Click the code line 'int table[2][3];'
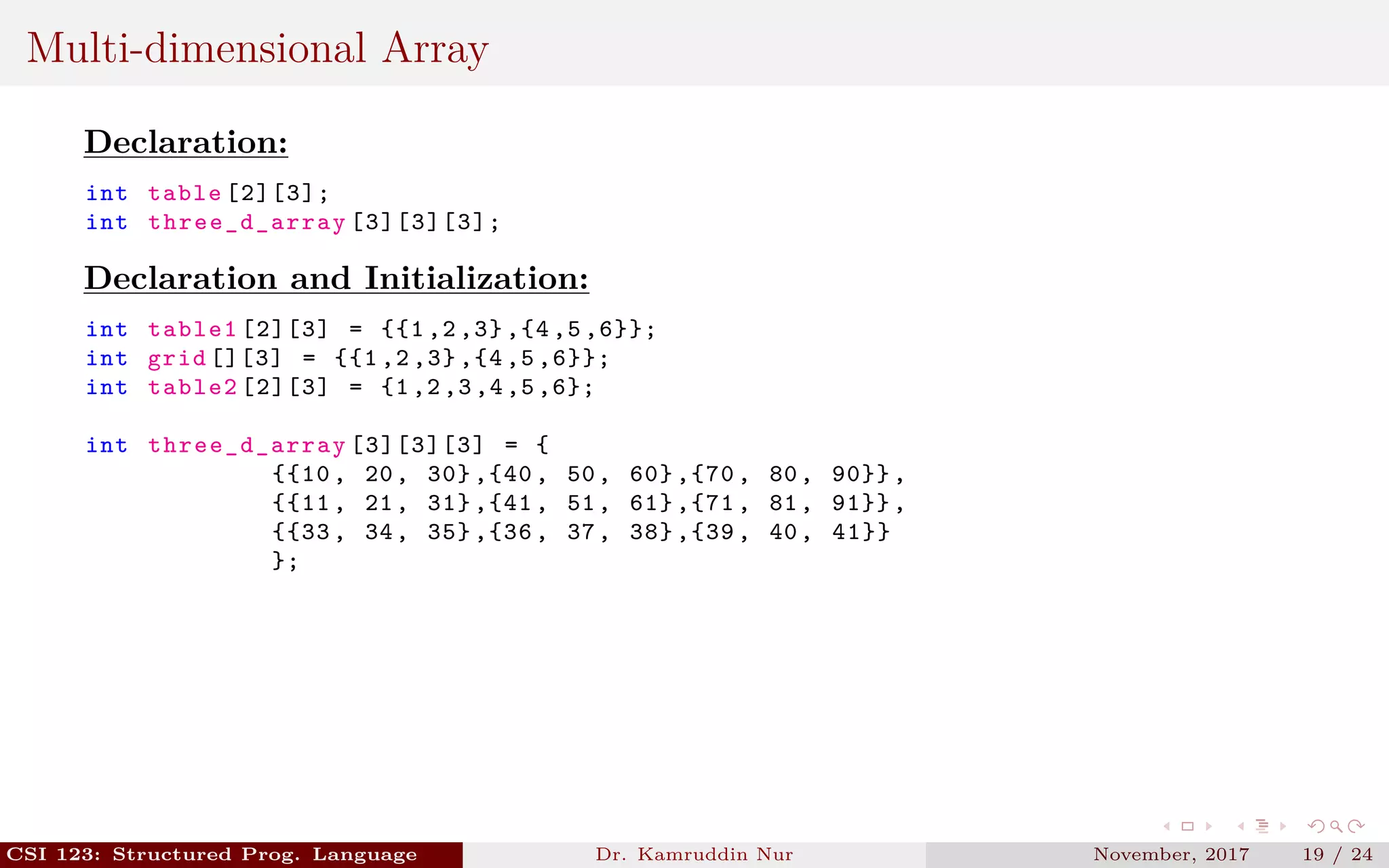Image resolution: width=1389 pixels, height=868 pixels. (208, 193)
